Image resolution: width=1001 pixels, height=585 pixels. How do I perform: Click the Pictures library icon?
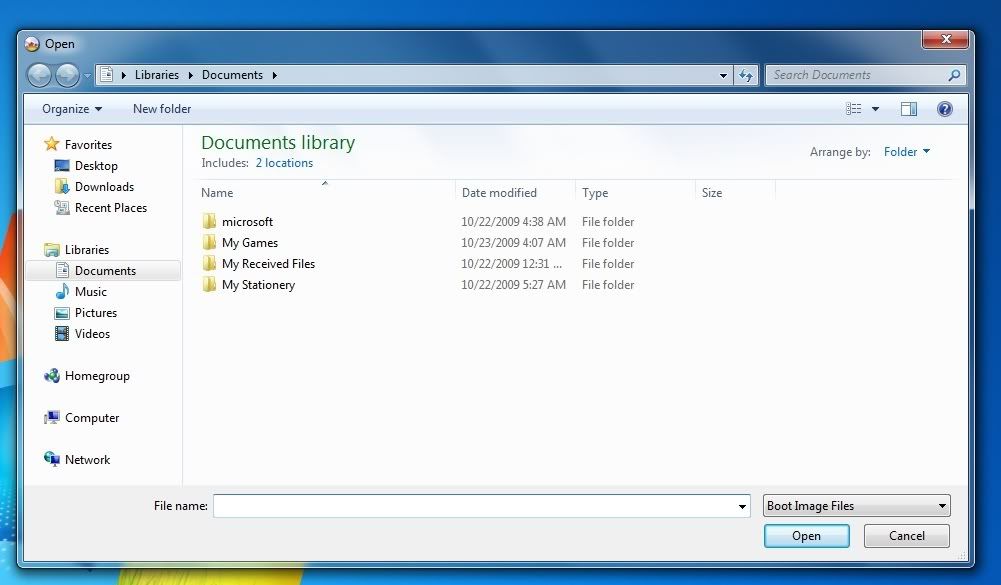[x=62, y=313]
